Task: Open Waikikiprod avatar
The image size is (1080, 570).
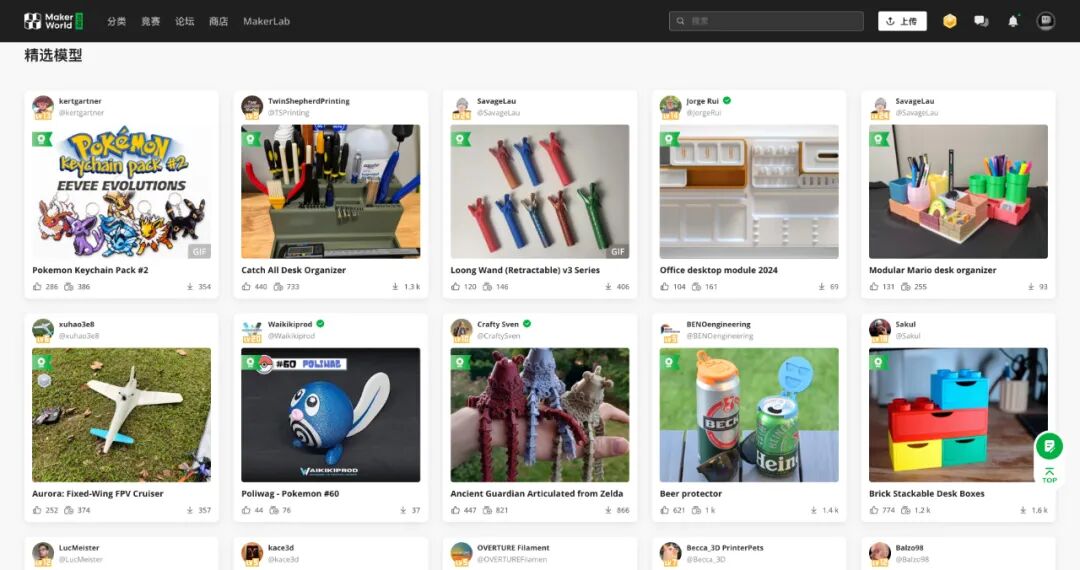Action: [x=252, y=330]
